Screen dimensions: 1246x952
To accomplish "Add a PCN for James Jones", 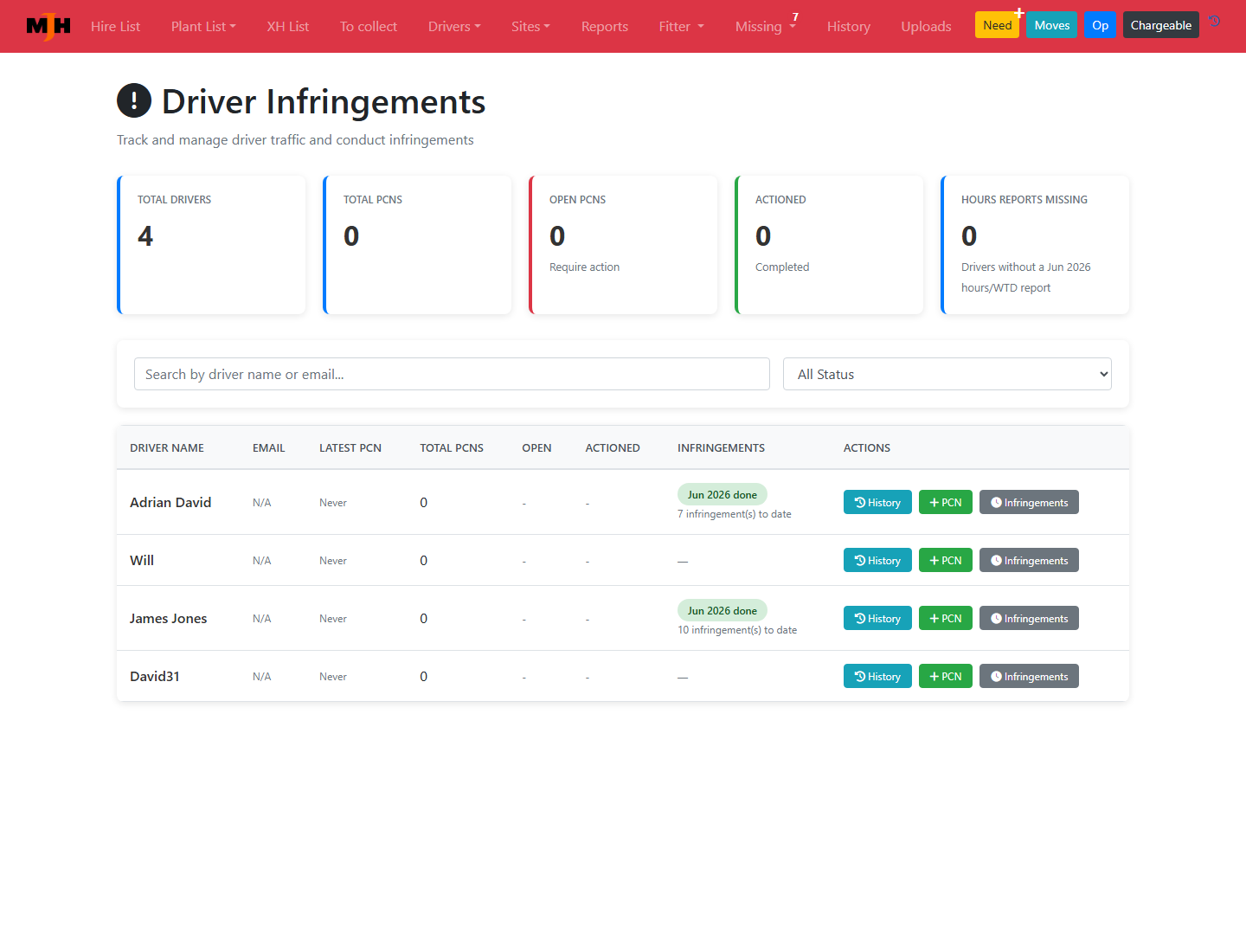I will [946, 618].
